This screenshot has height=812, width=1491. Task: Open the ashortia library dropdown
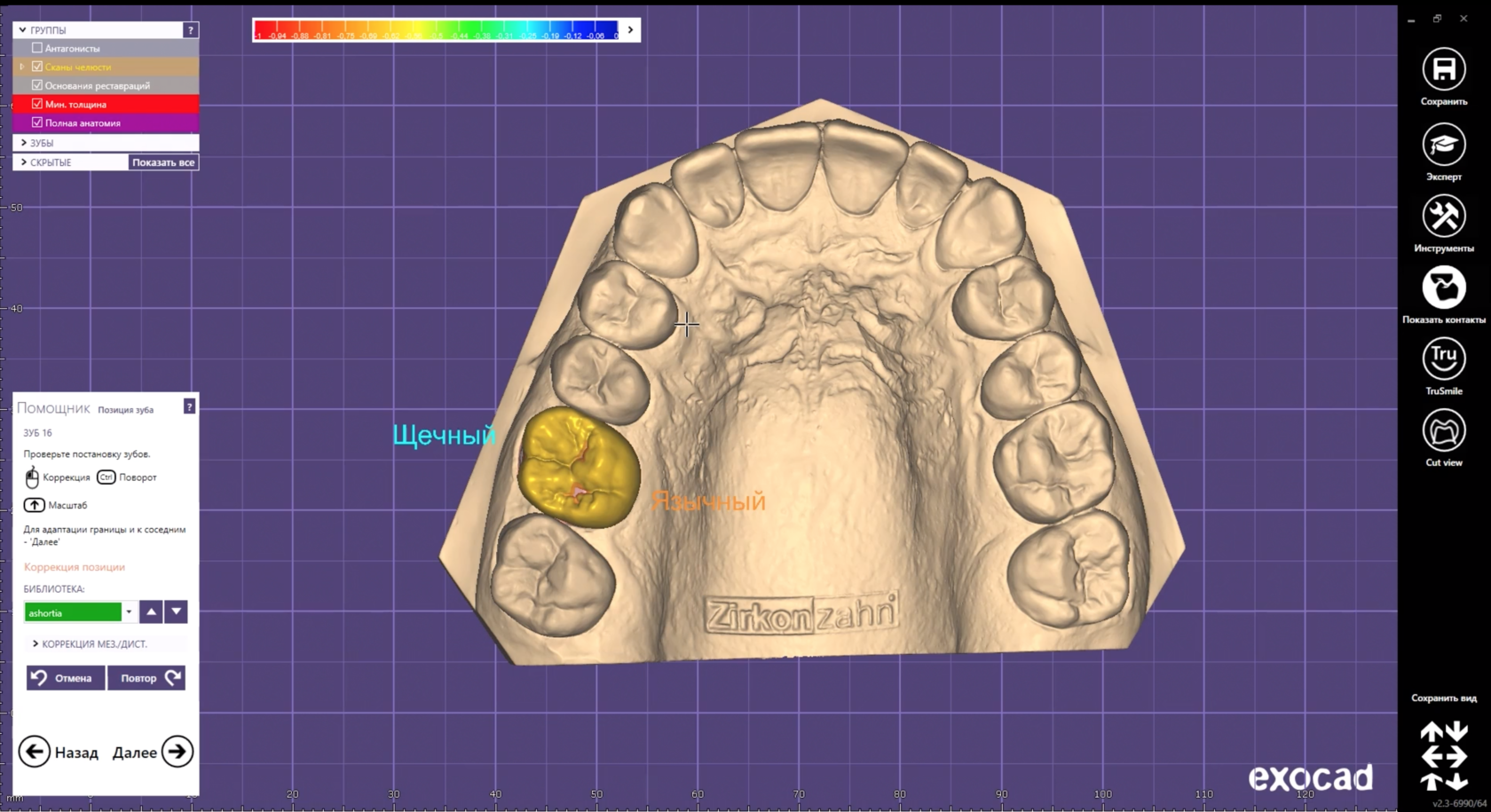pos(129,612)
